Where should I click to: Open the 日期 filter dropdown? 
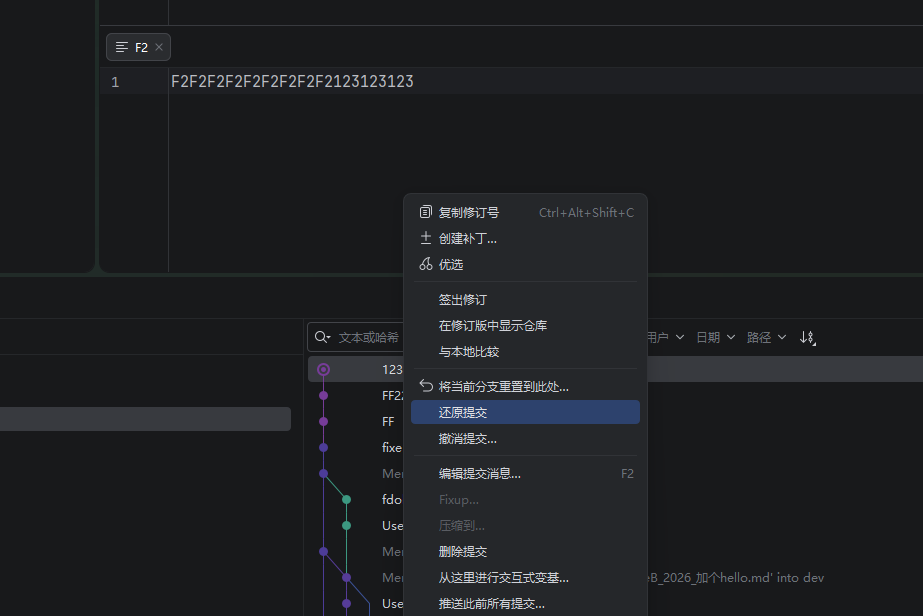715,337
